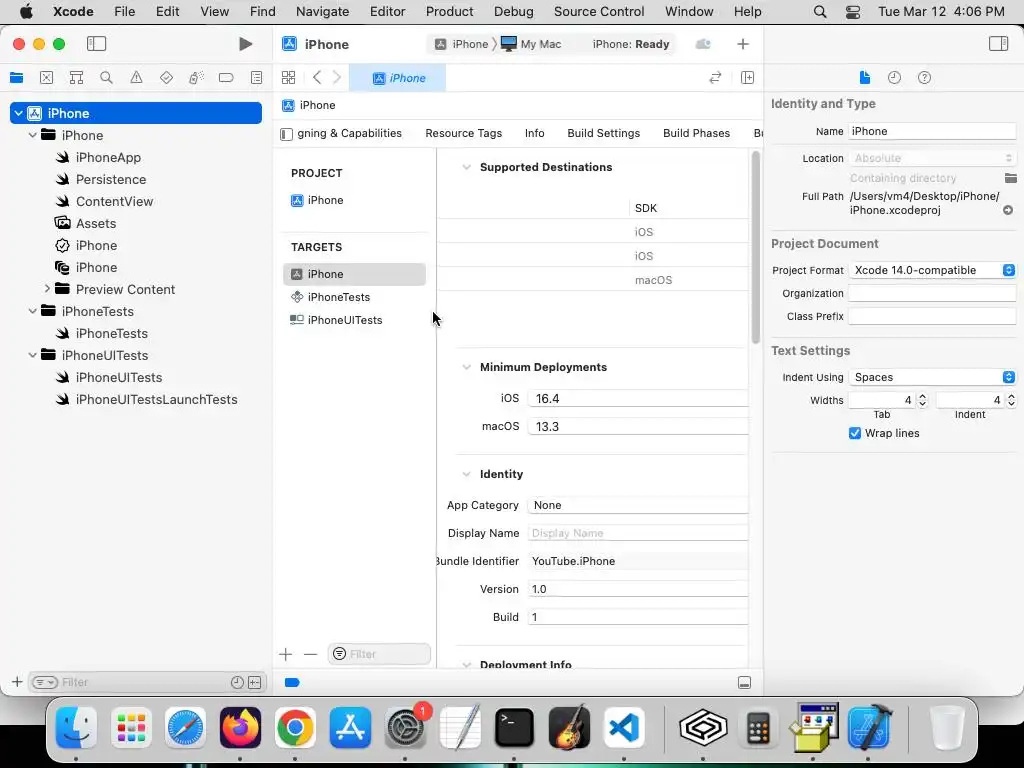Toggle the targets list sidebar icon

click(286, 134)
